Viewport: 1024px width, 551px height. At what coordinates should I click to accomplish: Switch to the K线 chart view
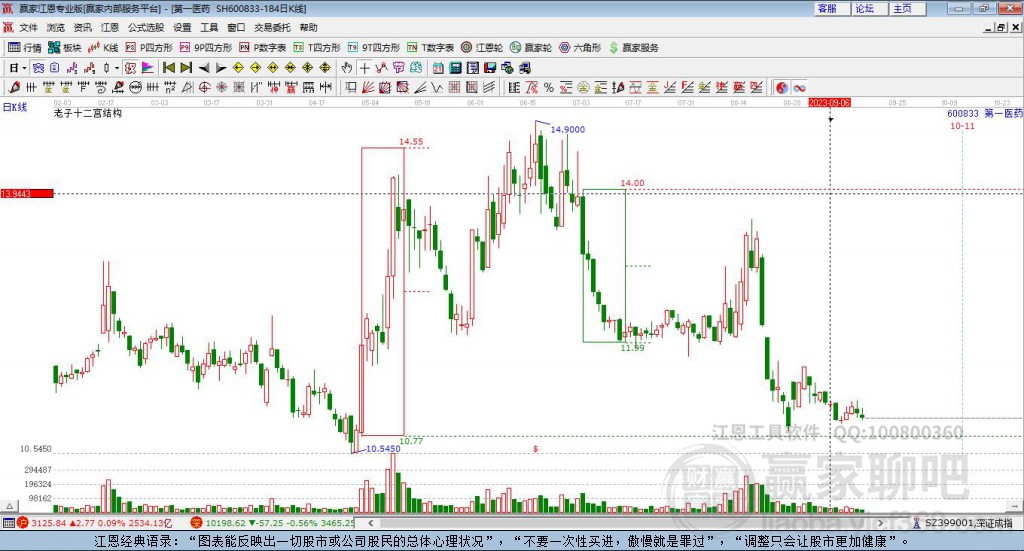pos(103,48)
